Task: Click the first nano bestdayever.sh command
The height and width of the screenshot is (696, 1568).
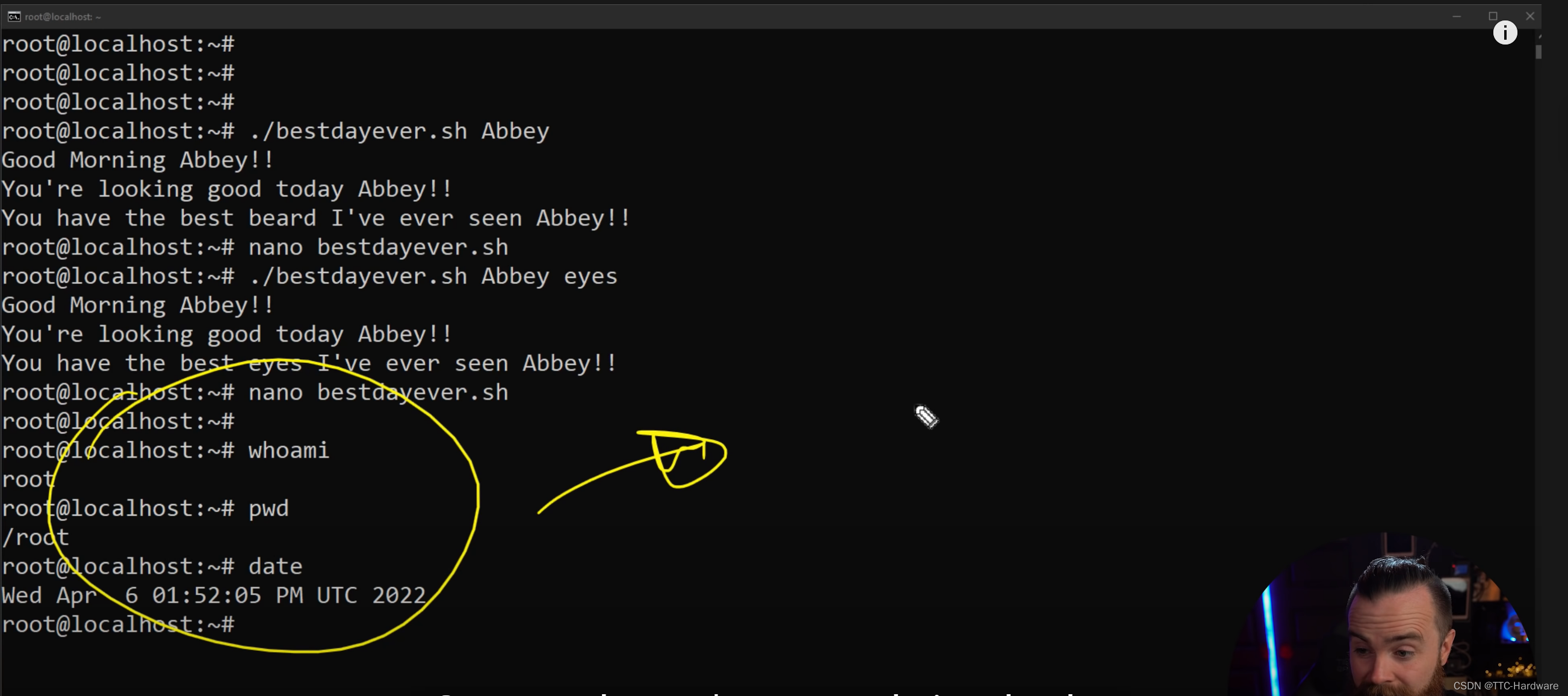Action: coord(378,248)
